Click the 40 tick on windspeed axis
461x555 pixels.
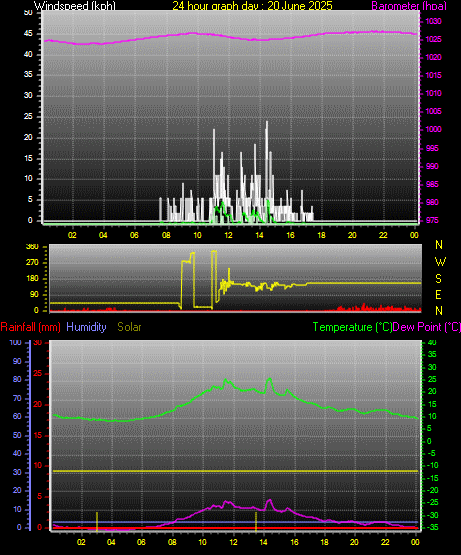pyautogui.click(x=28, y=55)
